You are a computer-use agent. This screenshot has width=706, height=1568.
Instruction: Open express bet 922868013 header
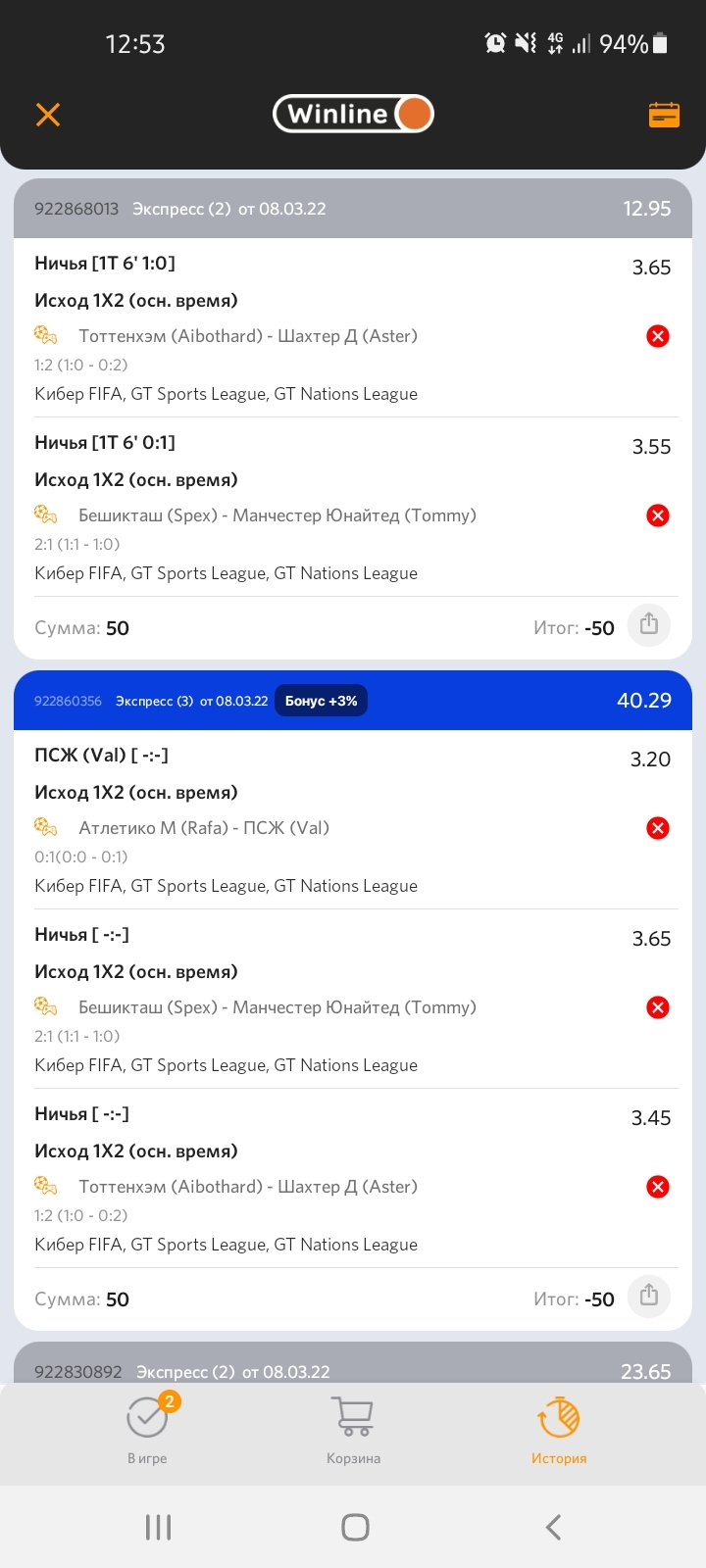click(353, 208)
